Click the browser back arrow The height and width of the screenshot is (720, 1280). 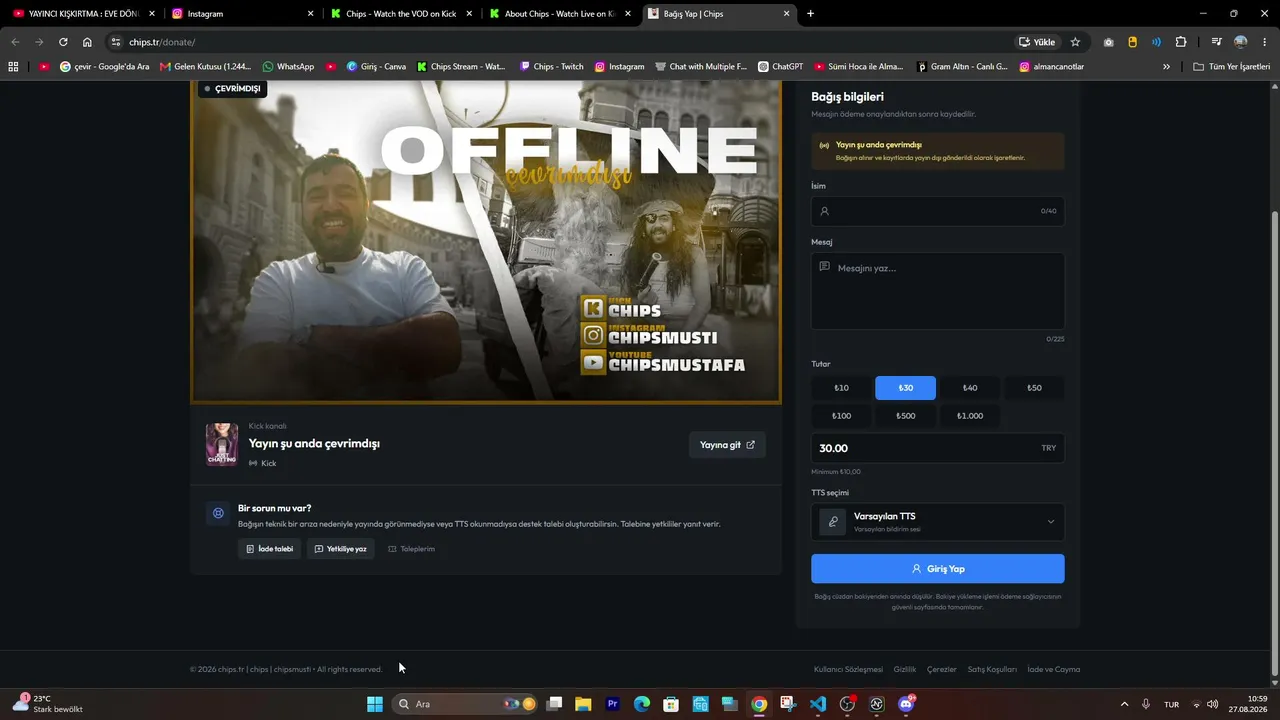14,42
